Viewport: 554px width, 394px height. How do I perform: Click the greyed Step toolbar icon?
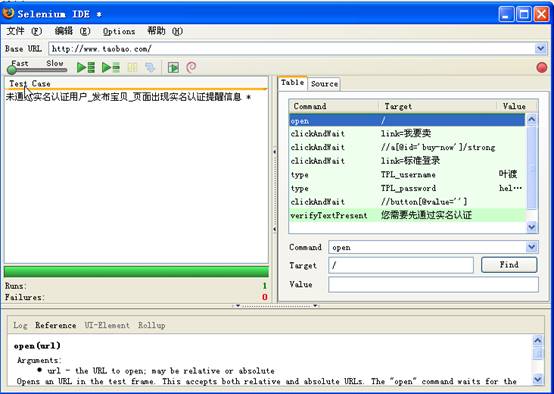click(x=151, y=67)
